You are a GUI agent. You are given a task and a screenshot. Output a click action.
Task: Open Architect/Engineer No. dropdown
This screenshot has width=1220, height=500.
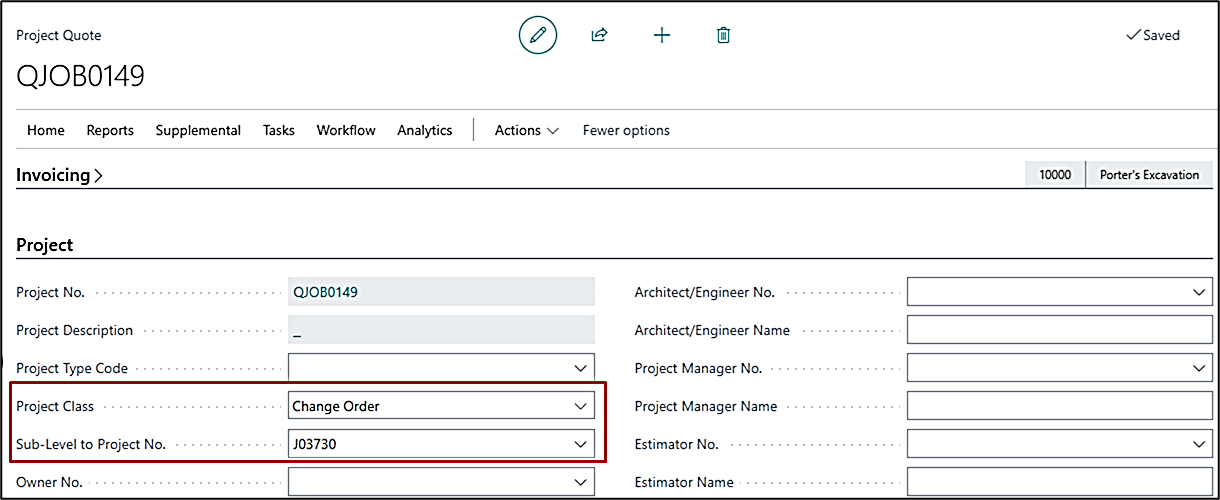[1199, 292]
